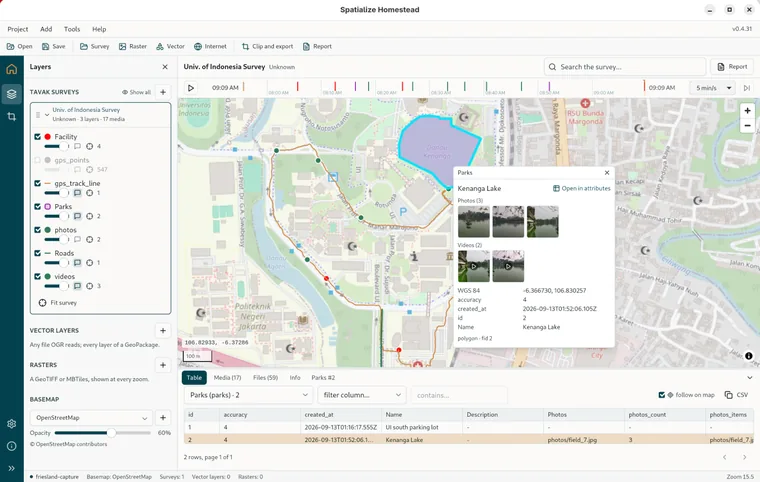Viewport: 760px width, 482px height.
Task: Uncheck the gps_track_line layer
Action: pos(37,183)
